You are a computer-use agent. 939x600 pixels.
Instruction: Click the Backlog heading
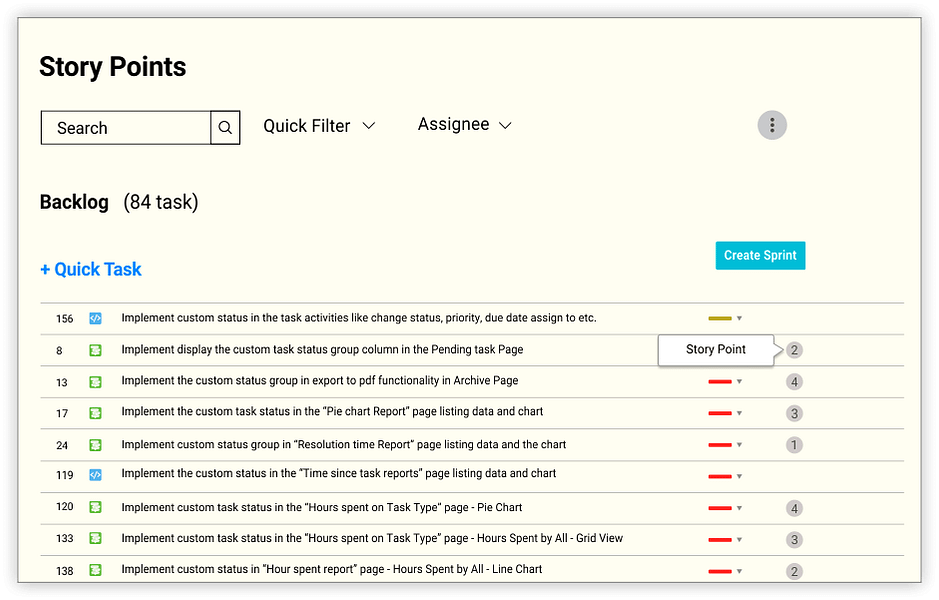(x=74, y=202)
